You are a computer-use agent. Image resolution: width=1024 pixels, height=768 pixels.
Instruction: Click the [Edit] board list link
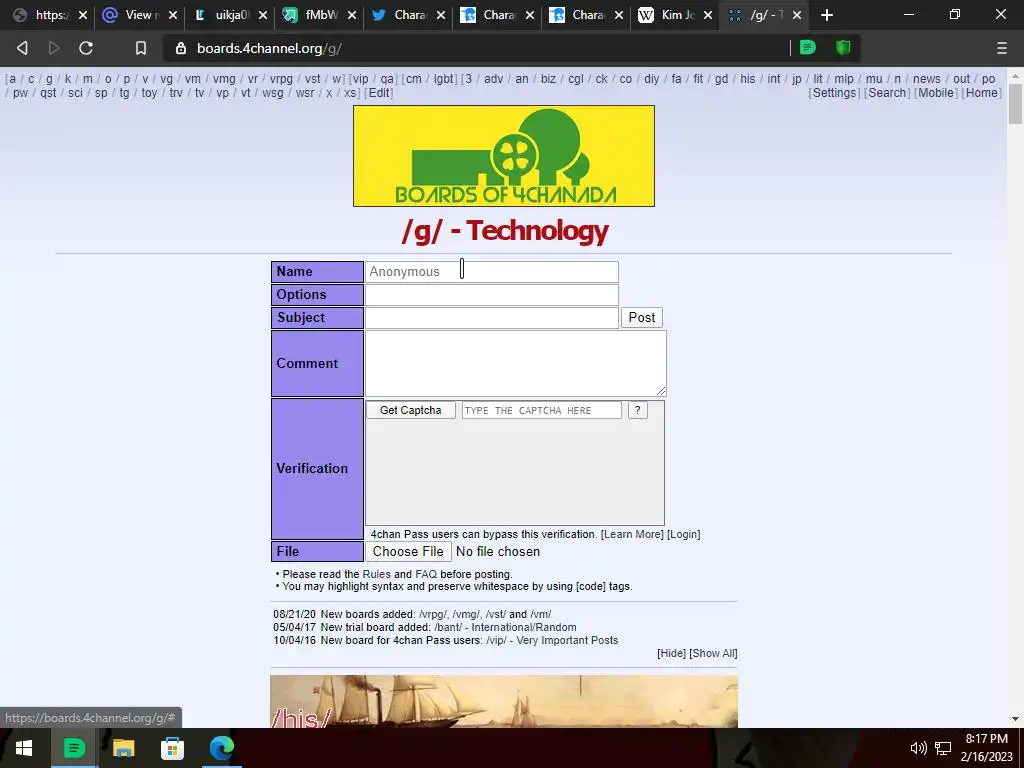(379, 93)
